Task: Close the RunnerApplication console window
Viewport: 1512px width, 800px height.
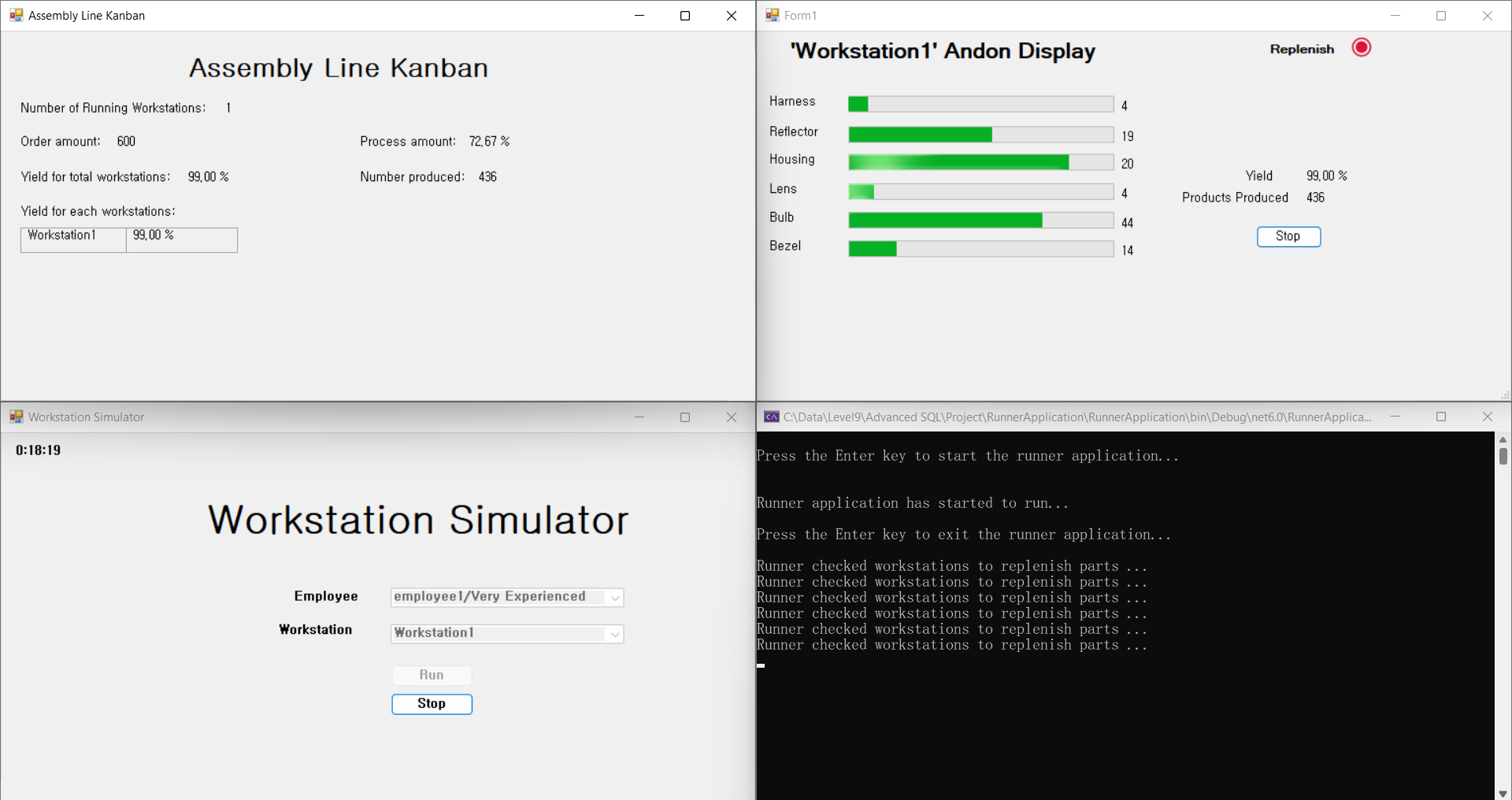Action: click(x=1487, y=417)
